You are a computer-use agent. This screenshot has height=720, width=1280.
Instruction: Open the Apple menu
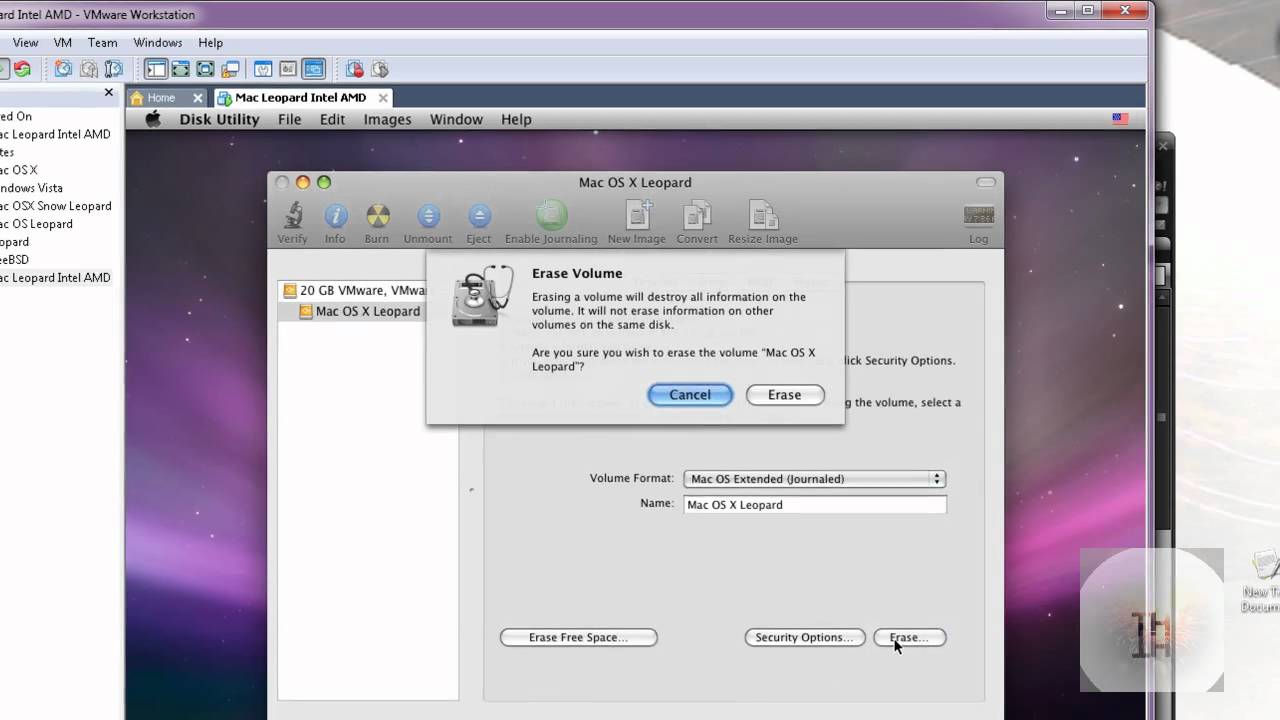153,119
